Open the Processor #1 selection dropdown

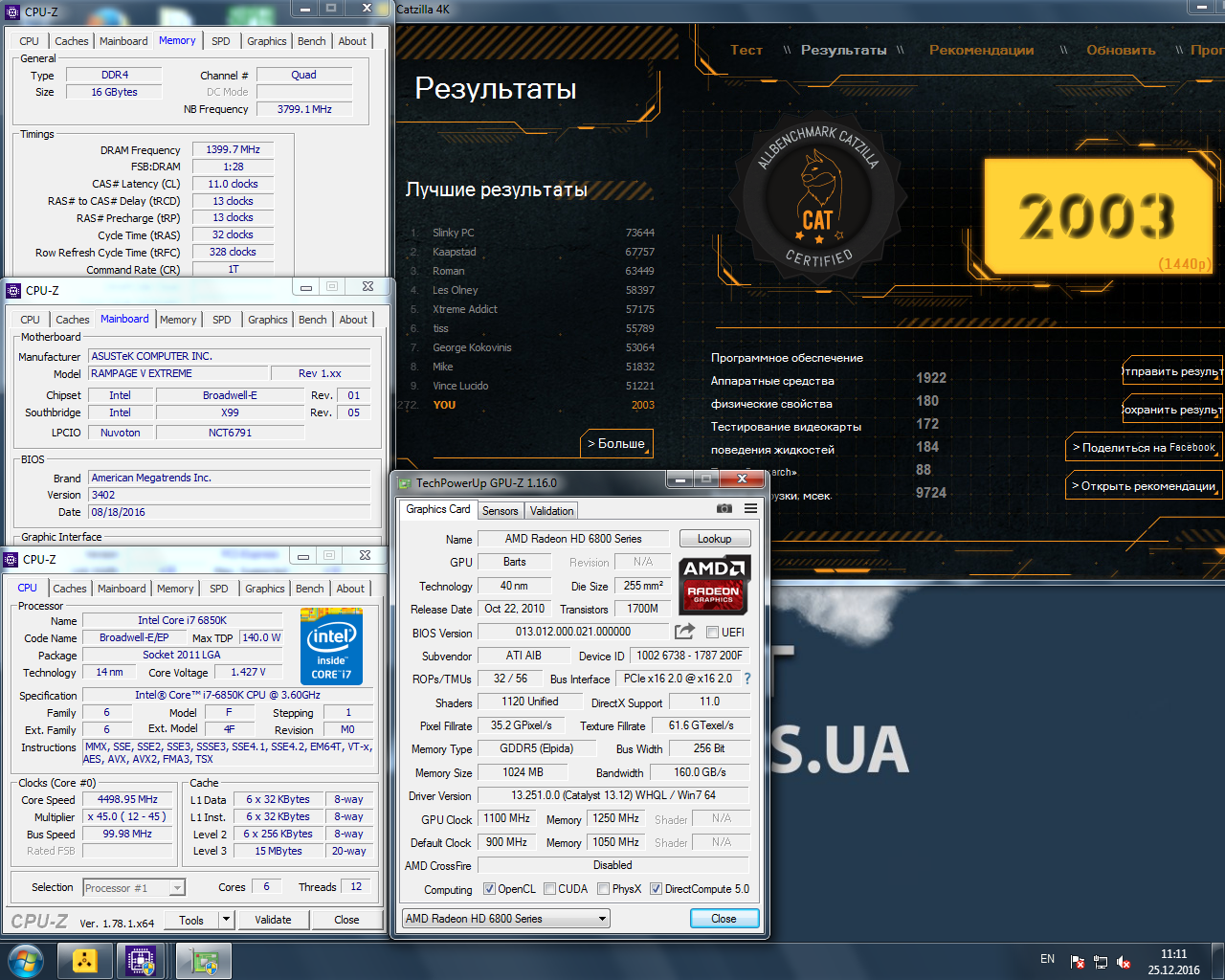coord(134,888)
